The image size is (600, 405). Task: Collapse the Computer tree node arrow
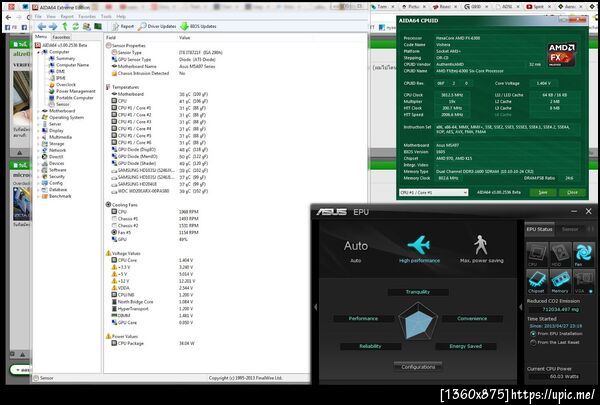(38, 52)
